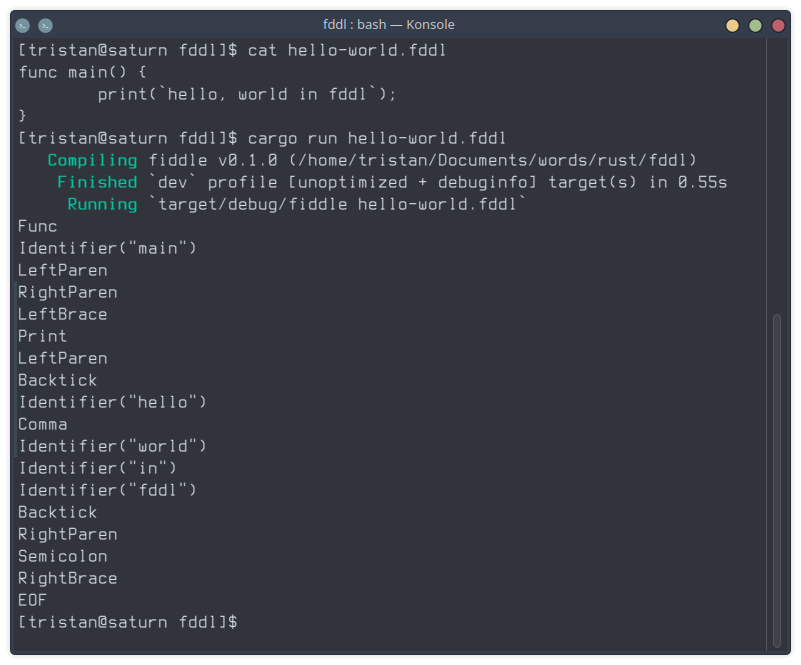Click the second terminal icon in title bar
This screenshot has height=665, width=801.
pos(45,25)
